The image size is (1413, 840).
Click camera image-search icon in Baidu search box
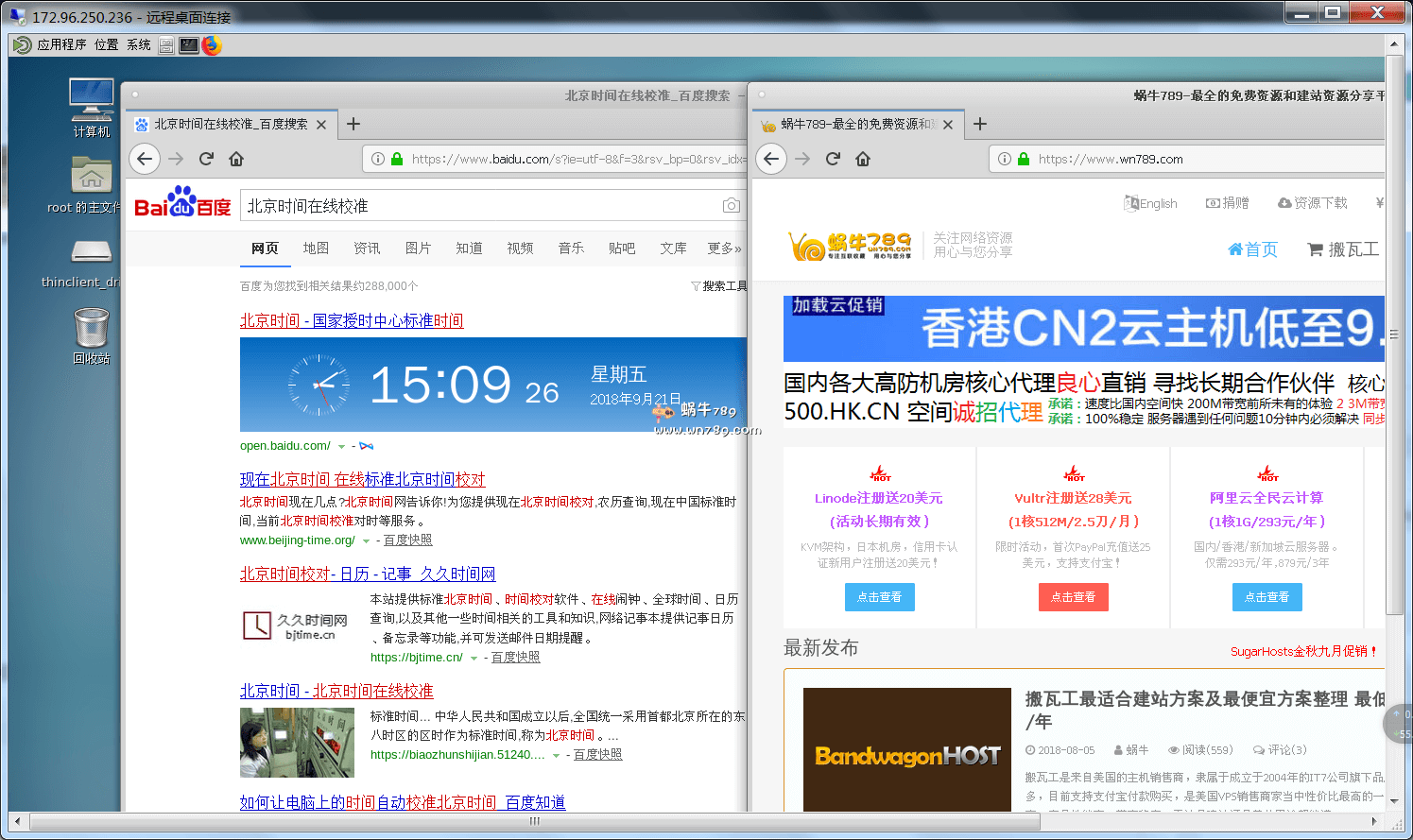tap(731, 206)
